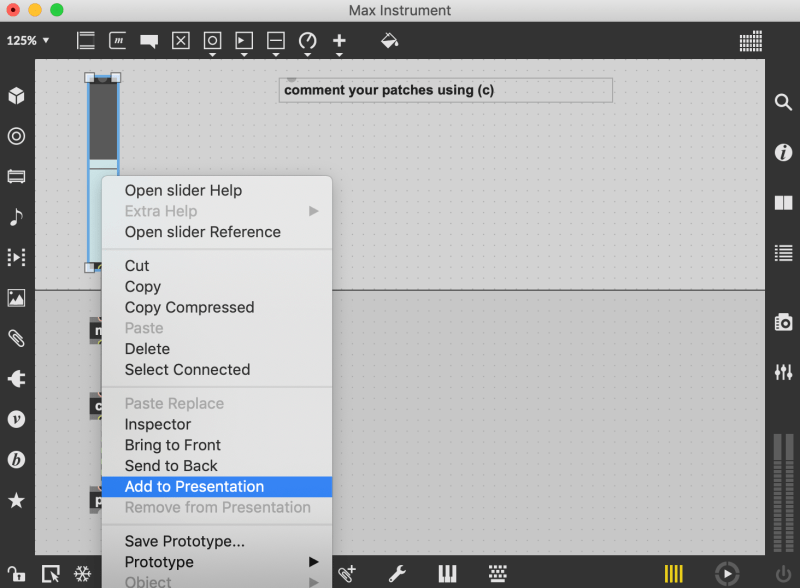Toggle presentation mode arrow icon

[51, 574]
